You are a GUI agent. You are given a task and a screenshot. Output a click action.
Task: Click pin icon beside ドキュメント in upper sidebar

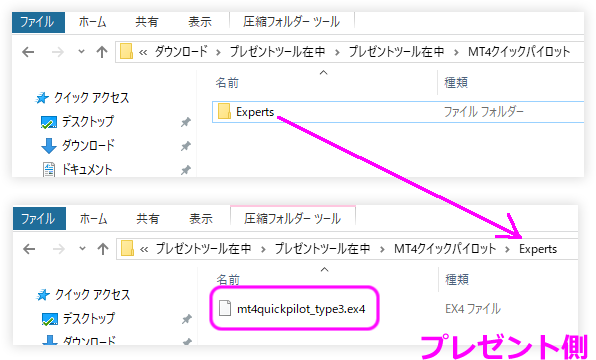(185, 170)
